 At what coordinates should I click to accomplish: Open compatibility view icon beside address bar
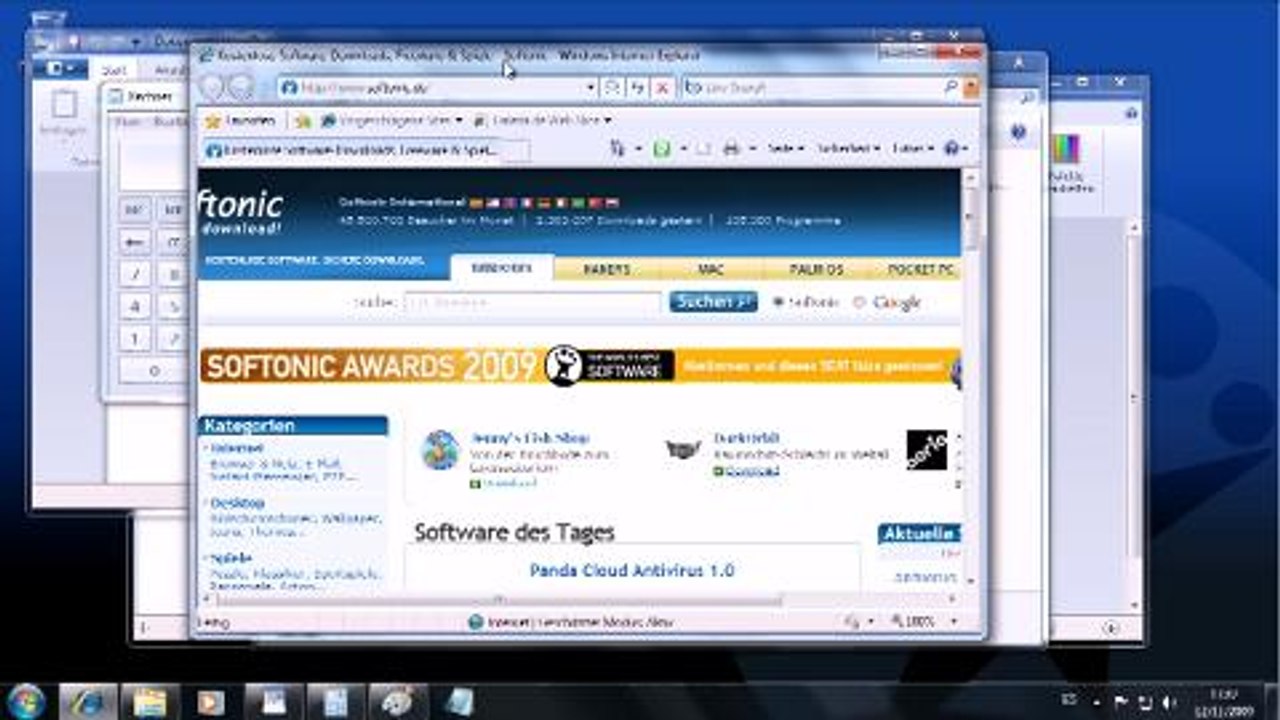613,88
